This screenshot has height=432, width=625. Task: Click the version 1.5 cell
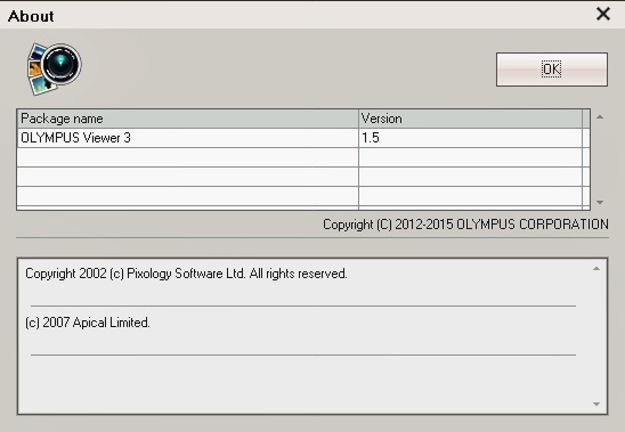point(470,138)
